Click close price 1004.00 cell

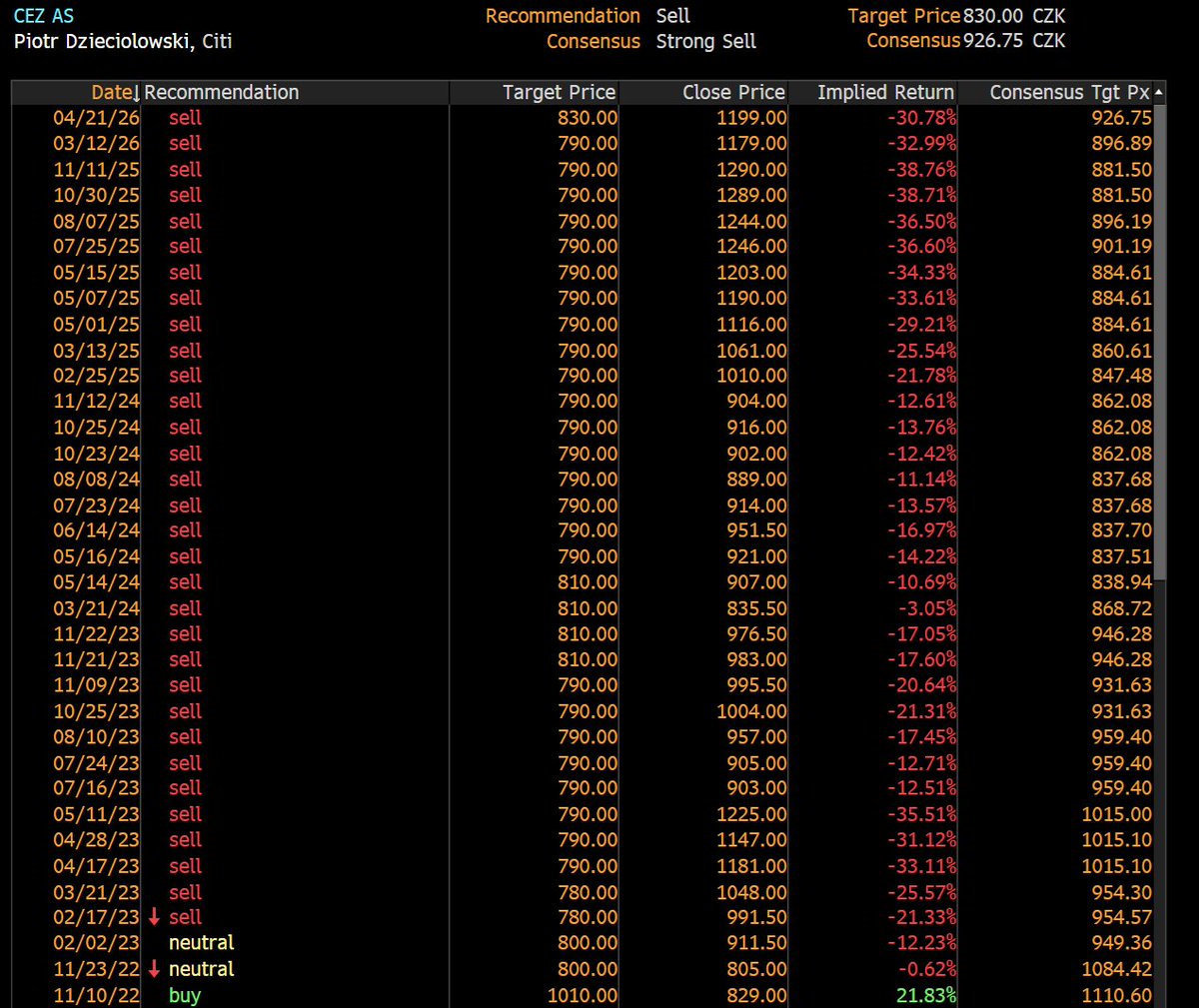[751, 711]
